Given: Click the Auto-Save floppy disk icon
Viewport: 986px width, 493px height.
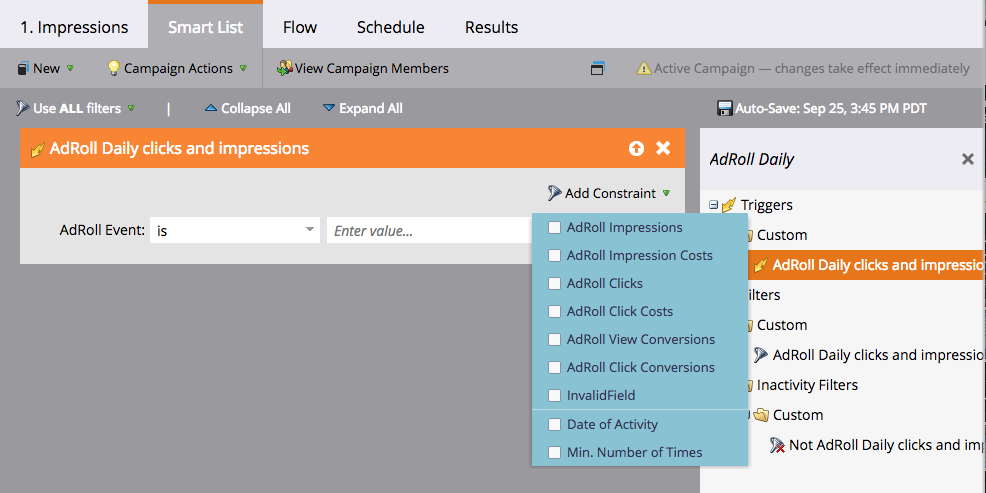Looking at the screenshot, I should [x=725, y=108].
